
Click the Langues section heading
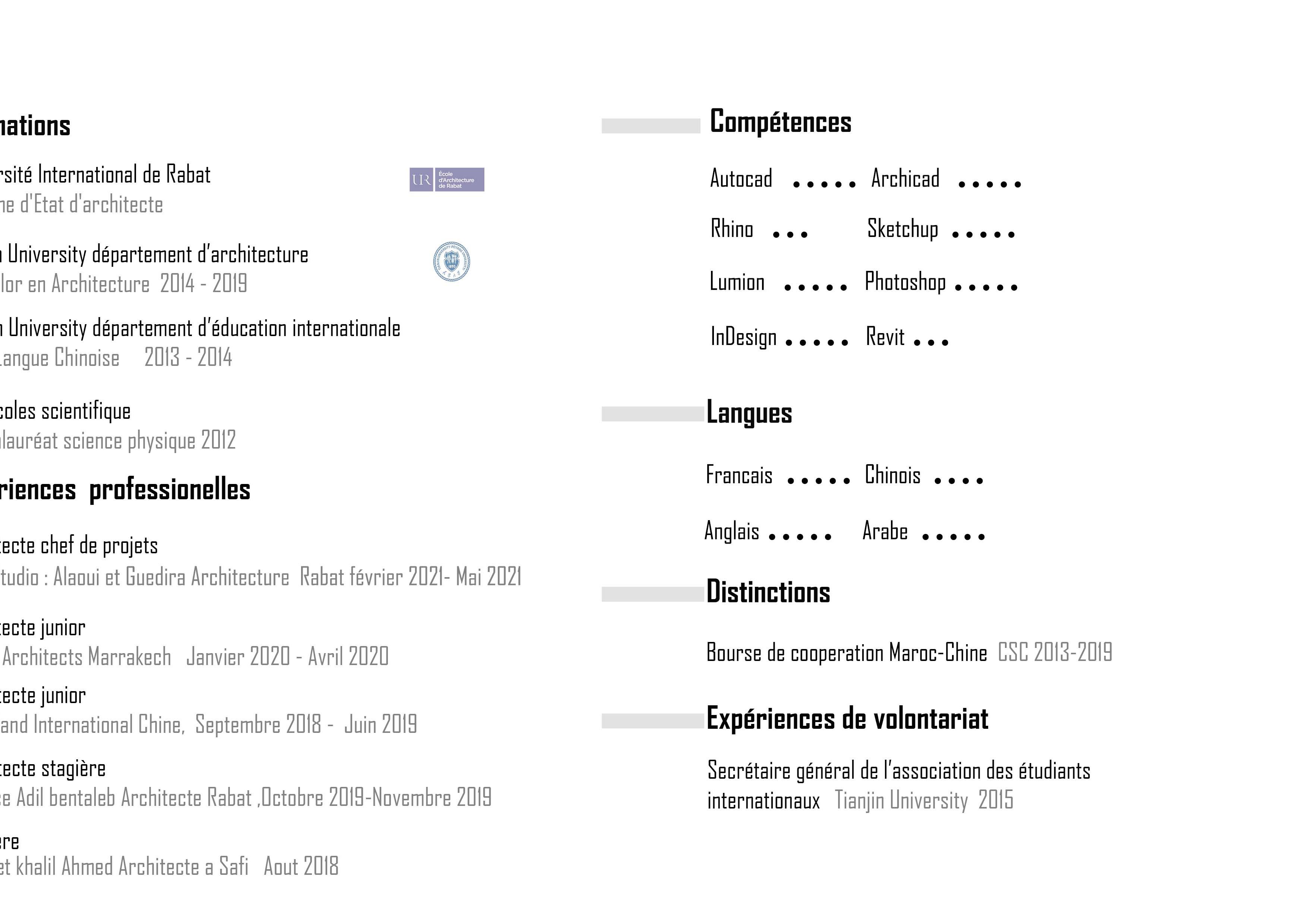click(749, 413)
